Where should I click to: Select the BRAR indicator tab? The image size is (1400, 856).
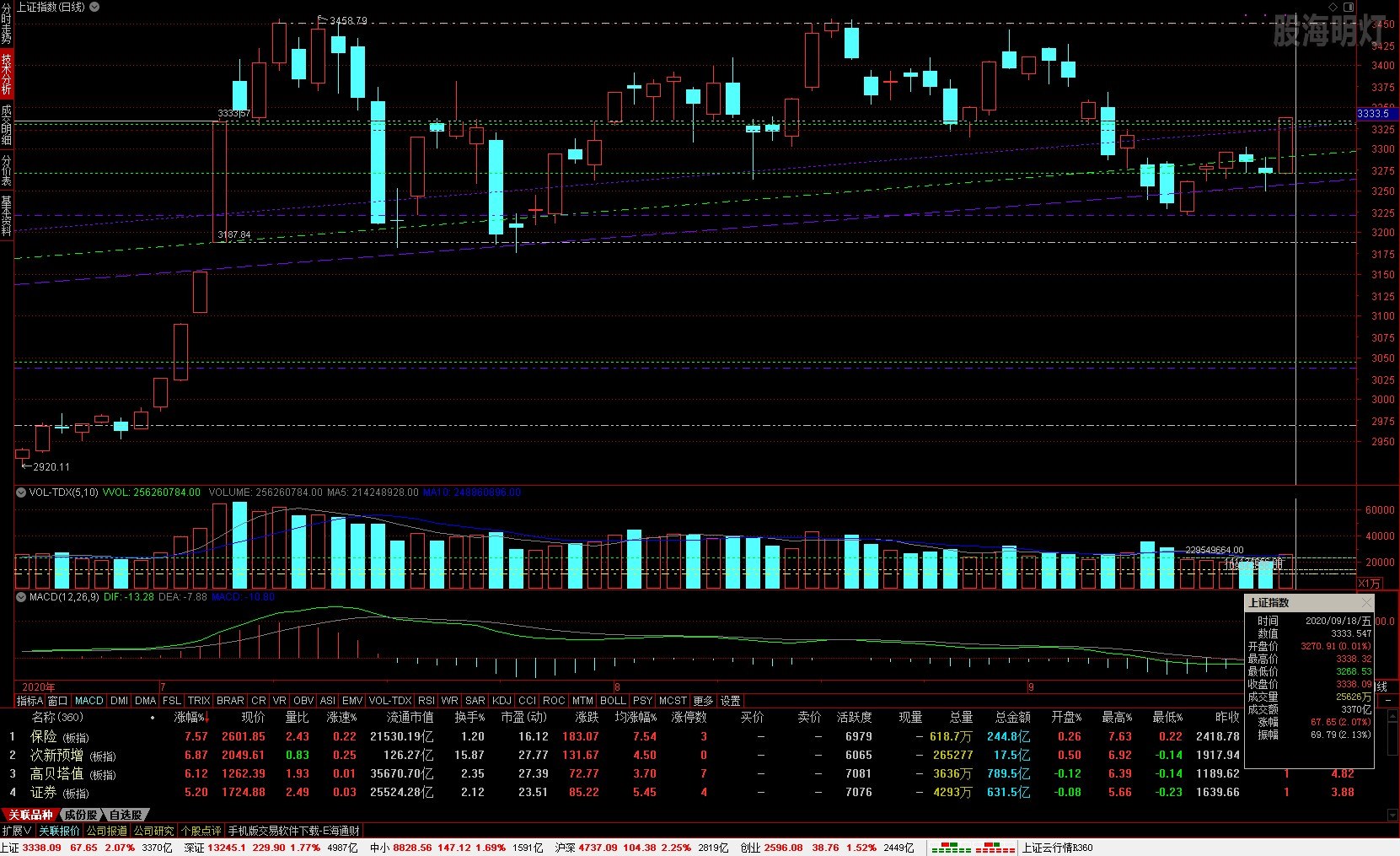(230, 701)
